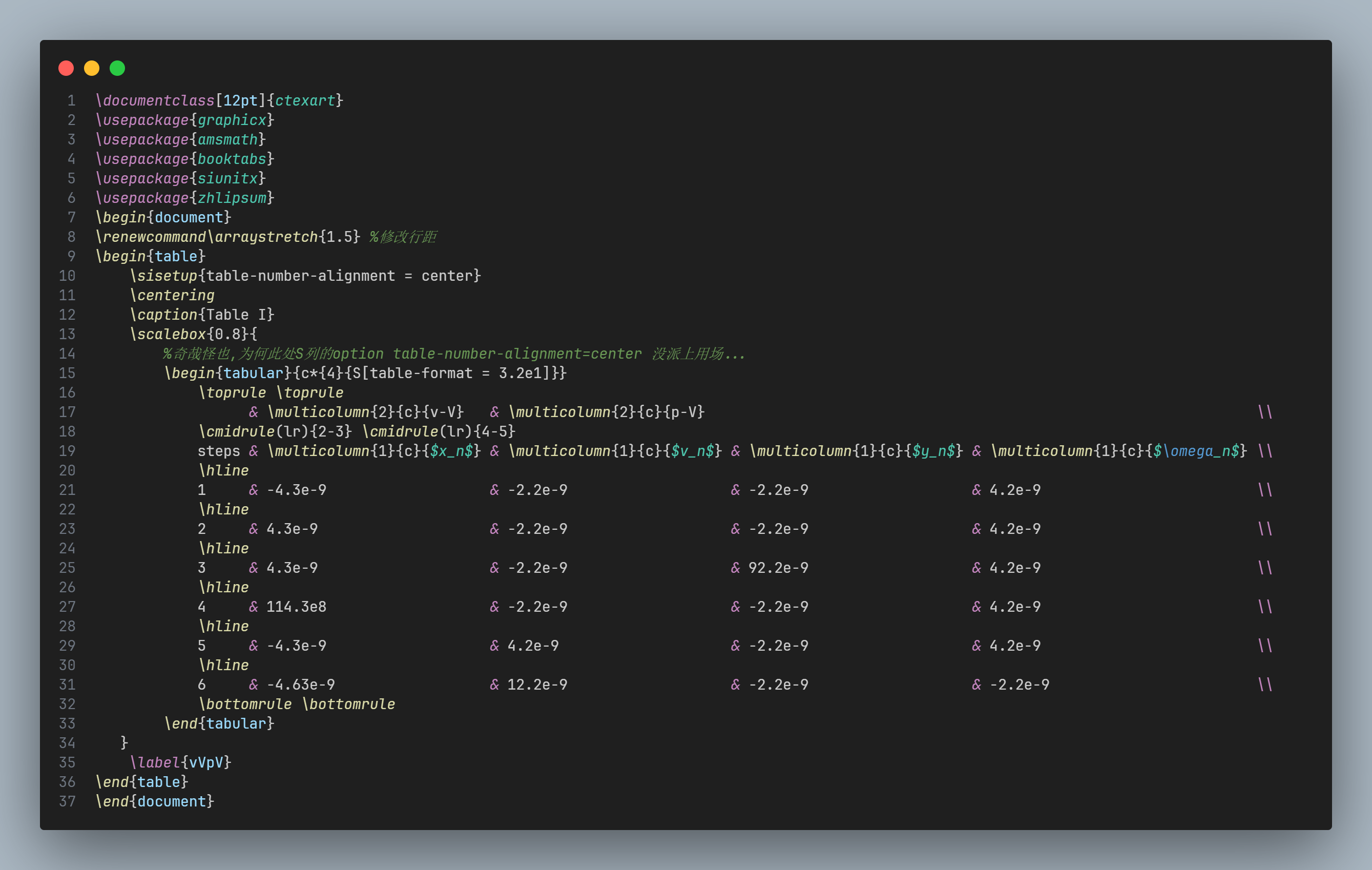1372x870 pixels.
Task: Click the value -4.63e-9 on line 31
Action: (x=301, y=685)
